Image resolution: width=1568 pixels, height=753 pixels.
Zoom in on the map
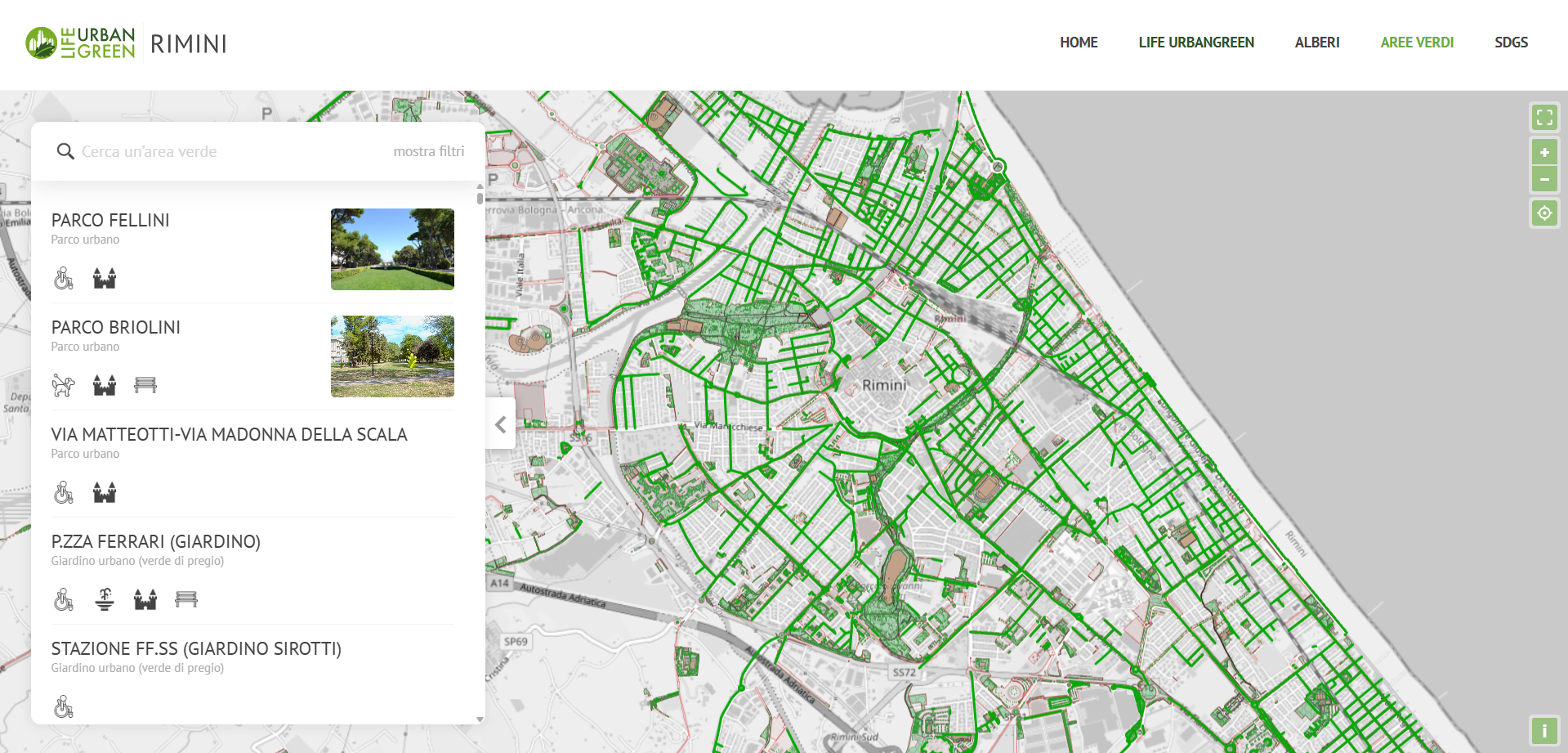coord(1543,153)
